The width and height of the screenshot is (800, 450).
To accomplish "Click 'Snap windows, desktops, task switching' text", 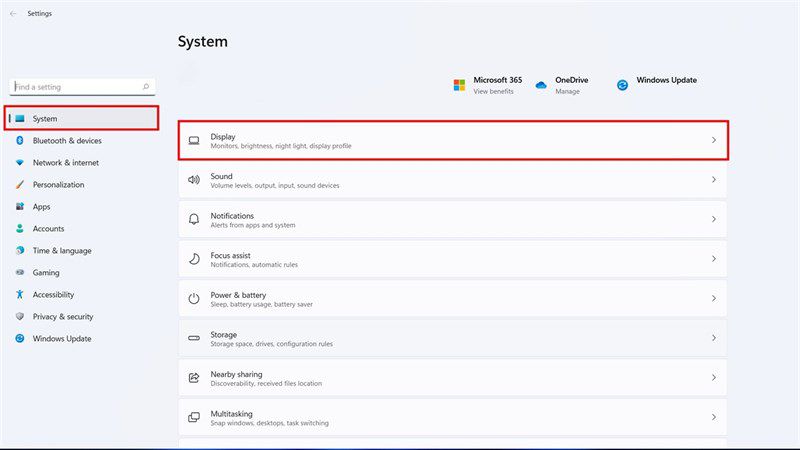I will click(269, 423).
